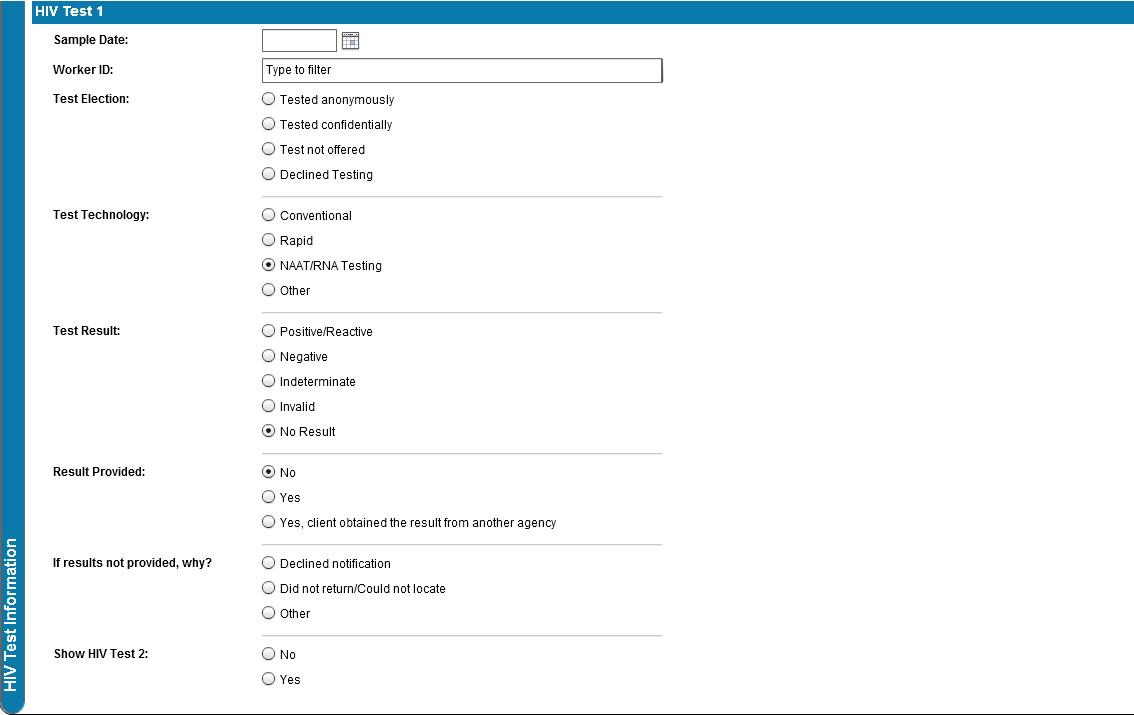Viewport: 1134px width, 715px height.
Task: Select Test not offered option
Action: 268,149
